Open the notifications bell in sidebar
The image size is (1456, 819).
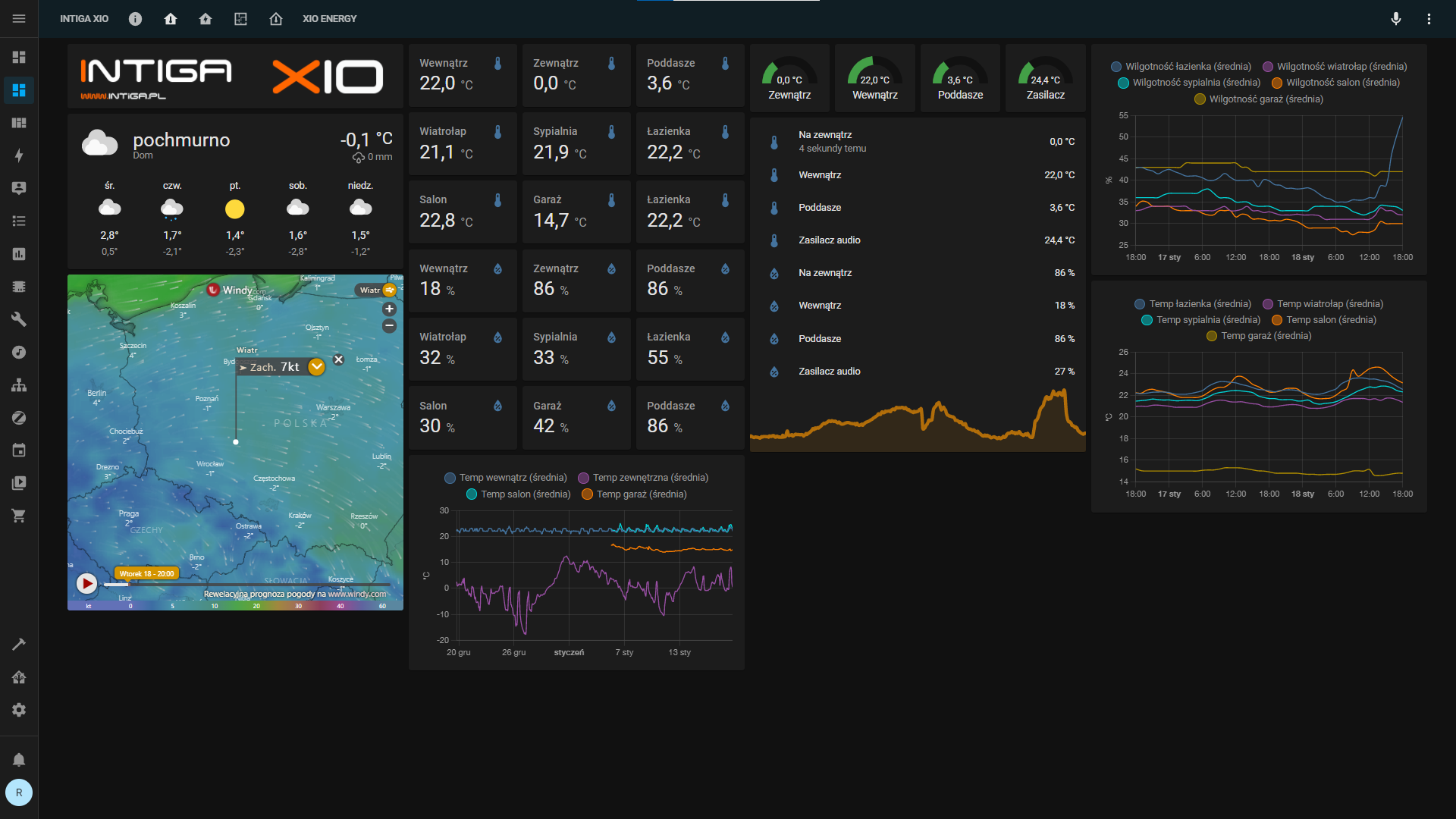[x=19, y=760]
